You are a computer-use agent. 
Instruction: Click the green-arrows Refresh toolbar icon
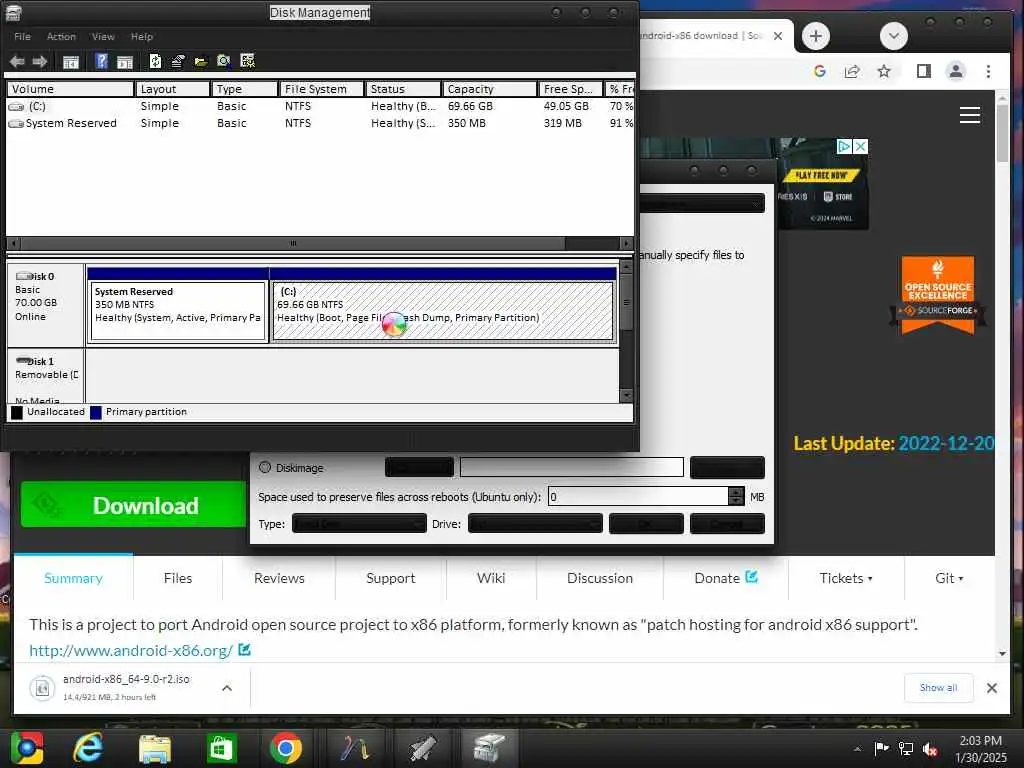[155, 61]
